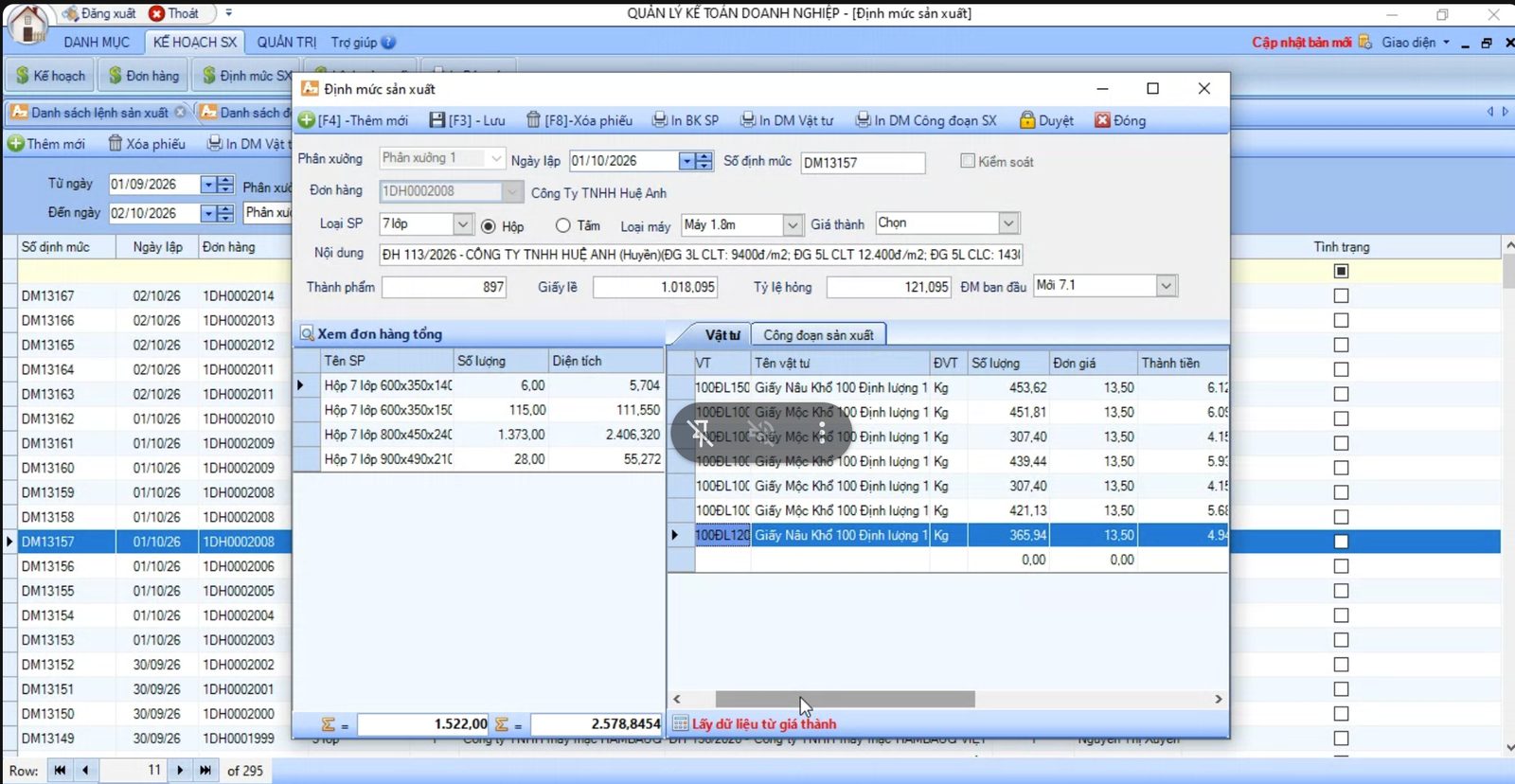1515x784 pixels.
Task: Click the home house icon
Action: click(x=27, y=25)
